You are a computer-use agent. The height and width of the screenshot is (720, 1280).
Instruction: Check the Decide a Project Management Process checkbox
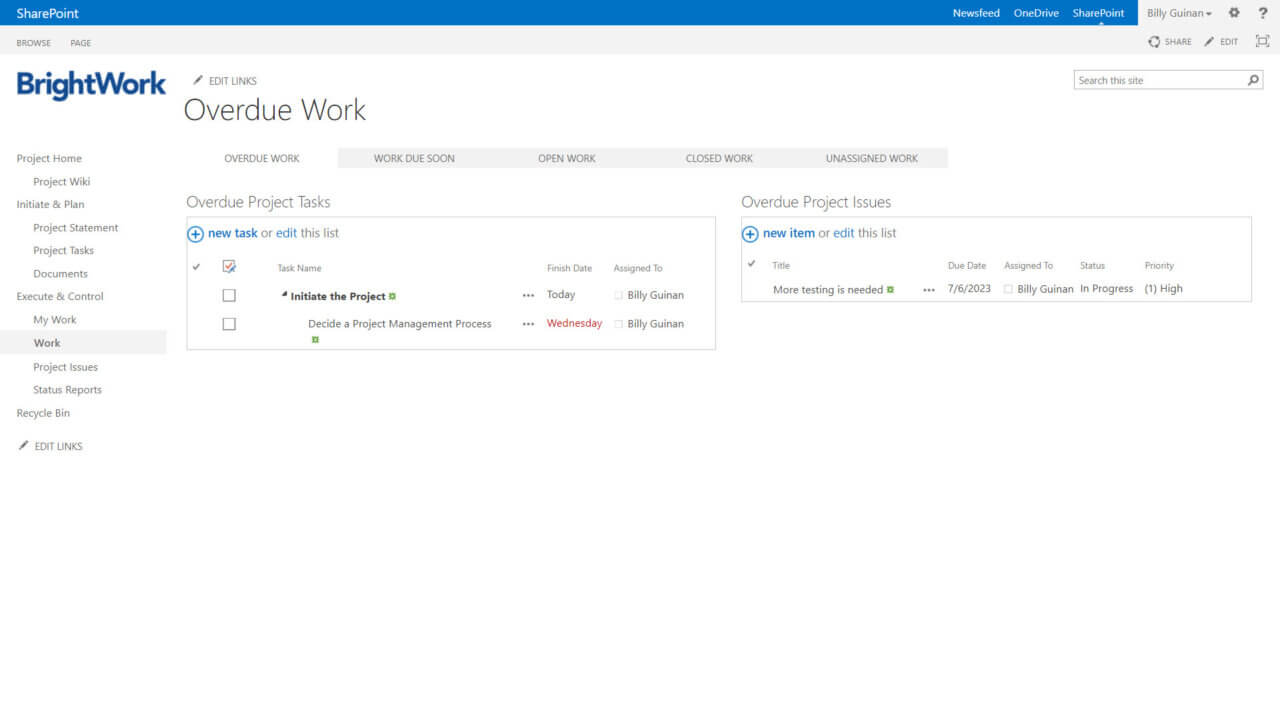(x=229, y=323)
